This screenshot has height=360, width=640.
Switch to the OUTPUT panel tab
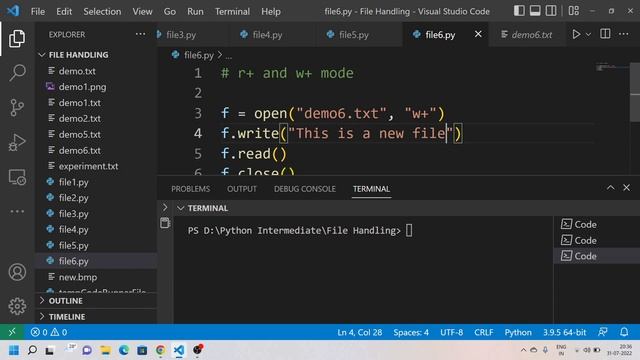242,189
